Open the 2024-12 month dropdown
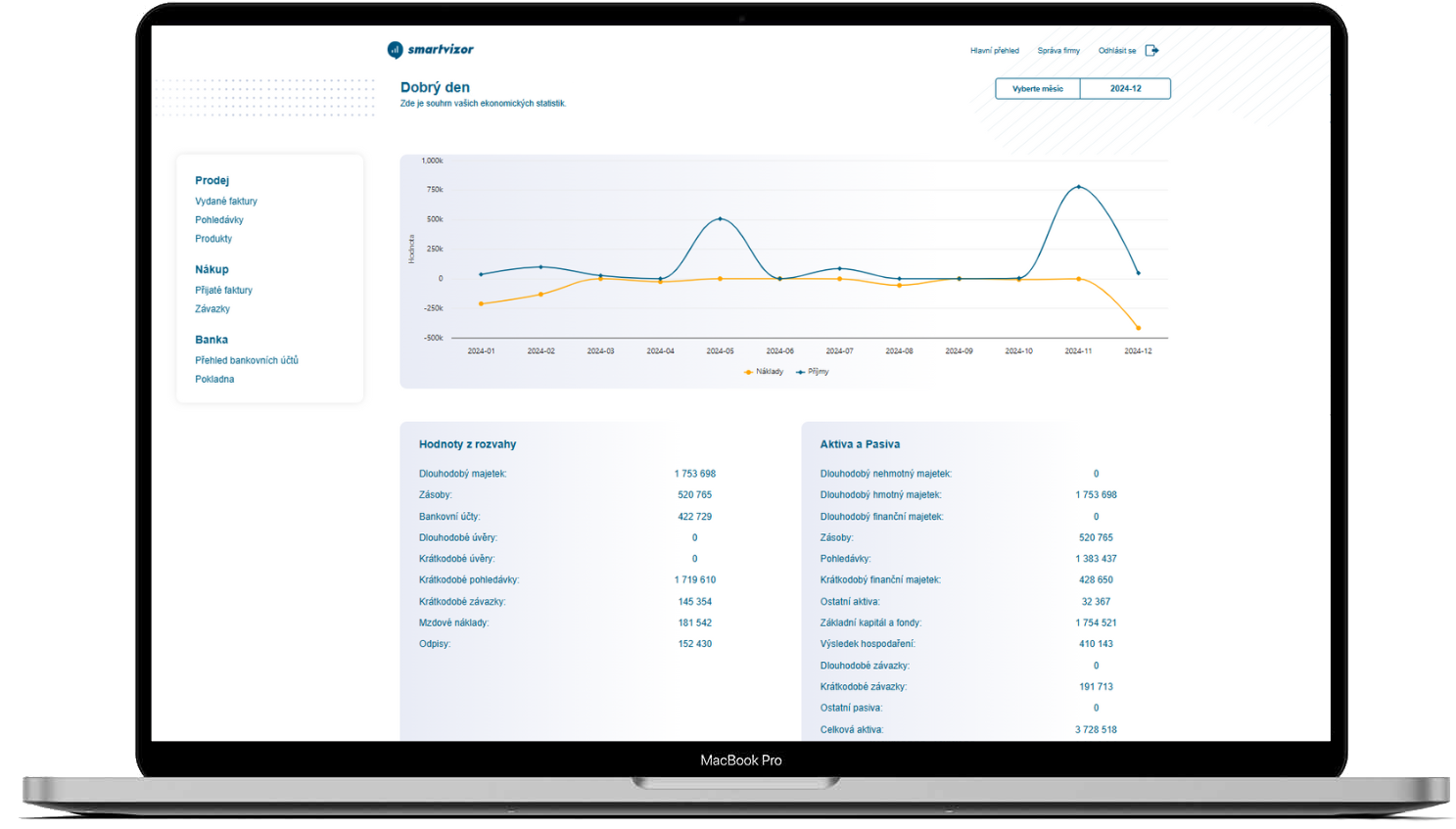 click(x=1125, y=89)
